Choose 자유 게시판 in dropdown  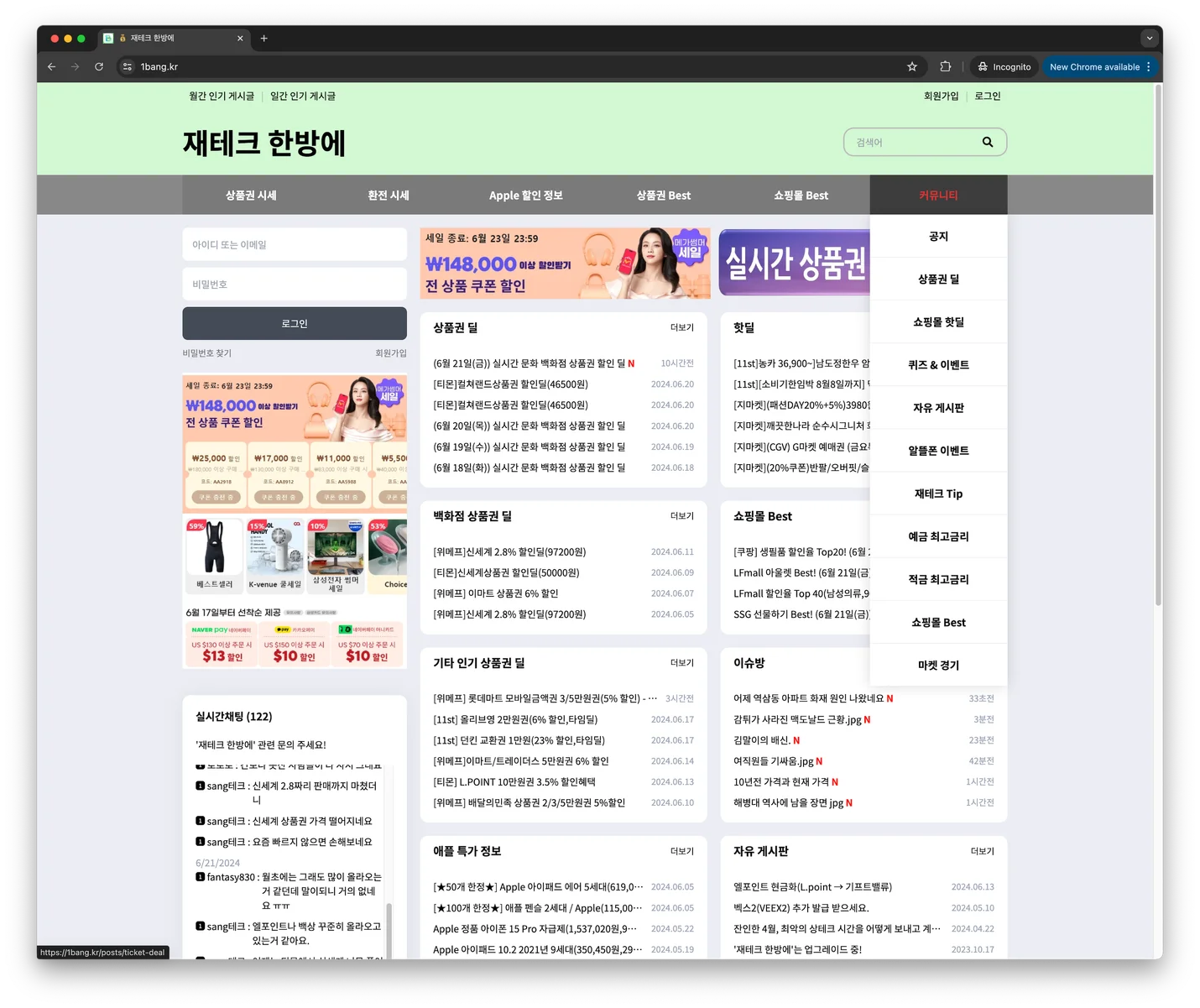click(x=938, y=407)
